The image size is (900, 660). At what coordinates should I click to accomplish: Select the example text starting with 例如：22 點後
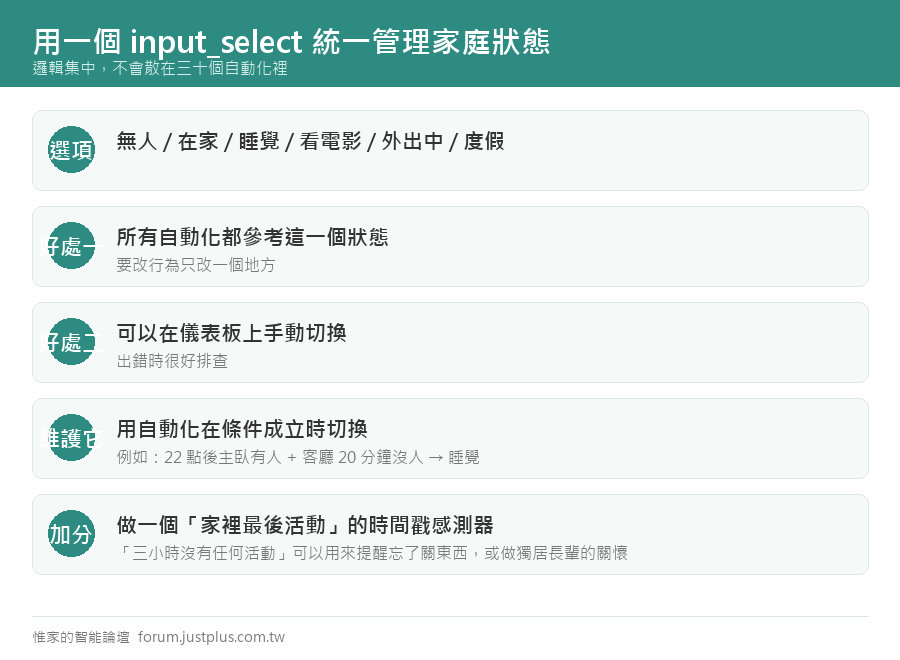298,457
